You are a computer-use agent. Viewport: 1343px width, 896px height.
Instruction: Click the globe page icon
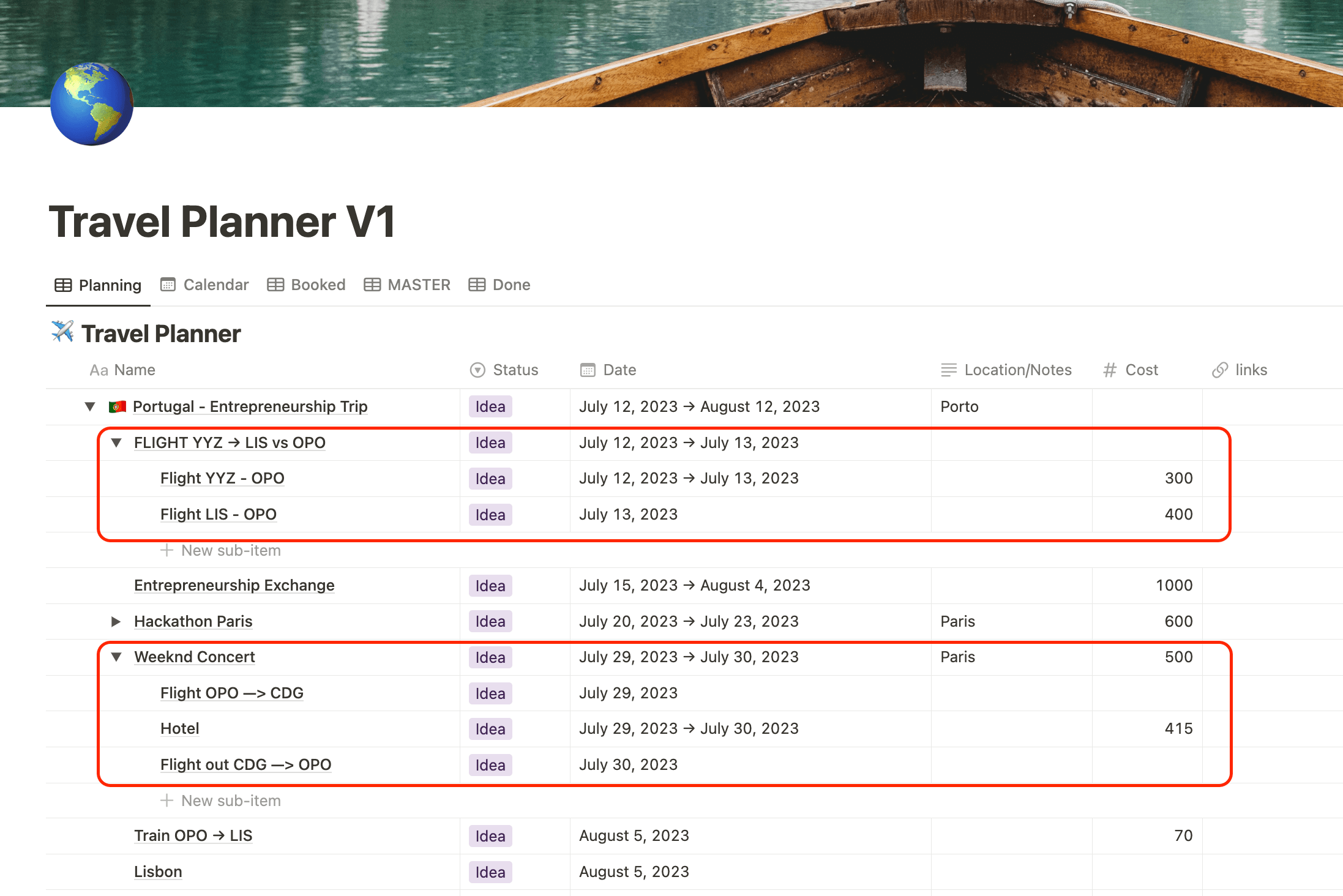[x=92, y=104]
